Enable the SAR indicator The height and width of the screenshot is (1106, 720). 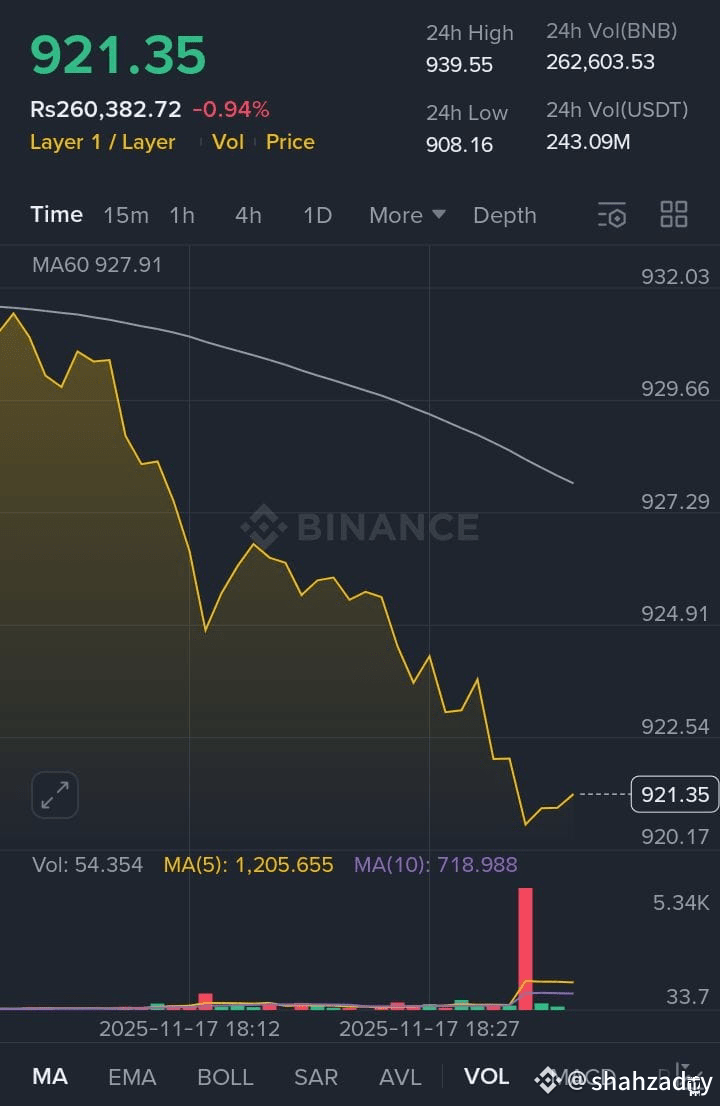[315, 1077]
